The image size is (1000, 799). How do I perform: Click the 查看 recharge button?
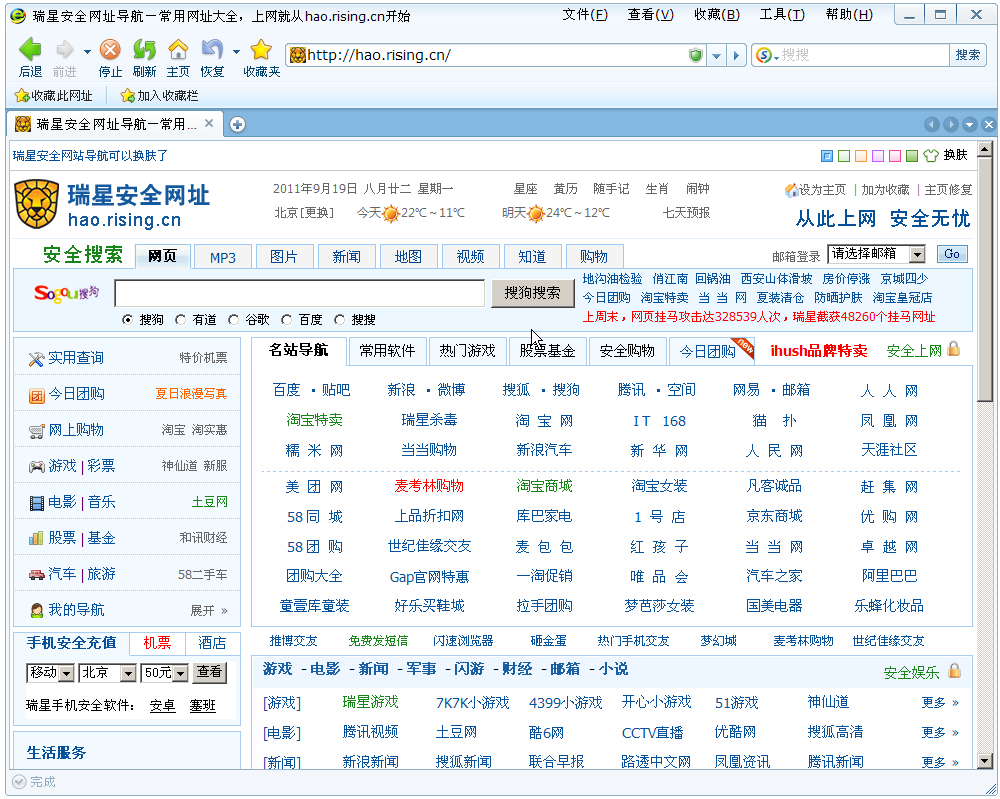pyautogui.click(x=209, y=672)
